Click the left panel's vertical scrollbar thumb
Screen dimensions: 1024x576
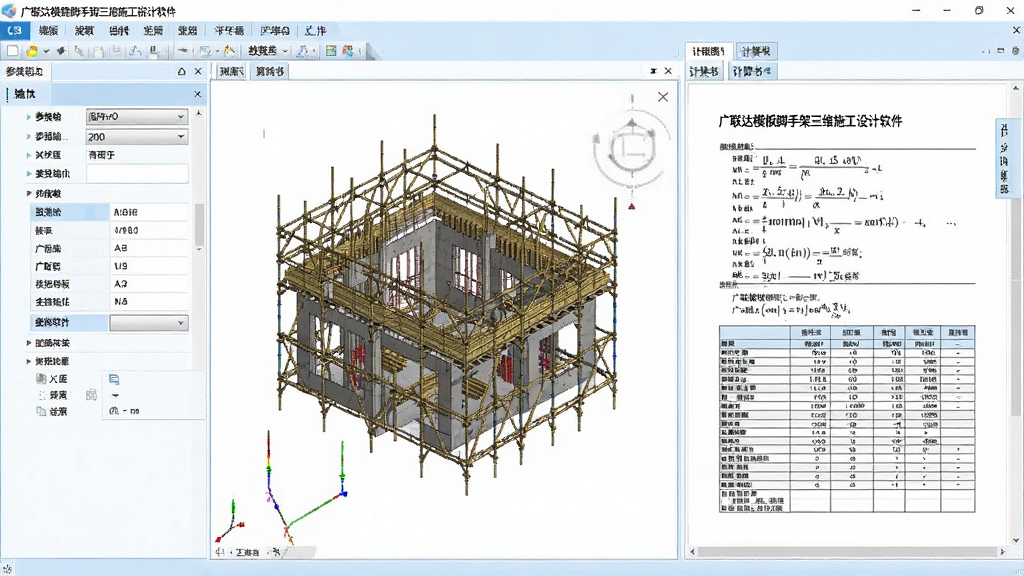(199, 225)
